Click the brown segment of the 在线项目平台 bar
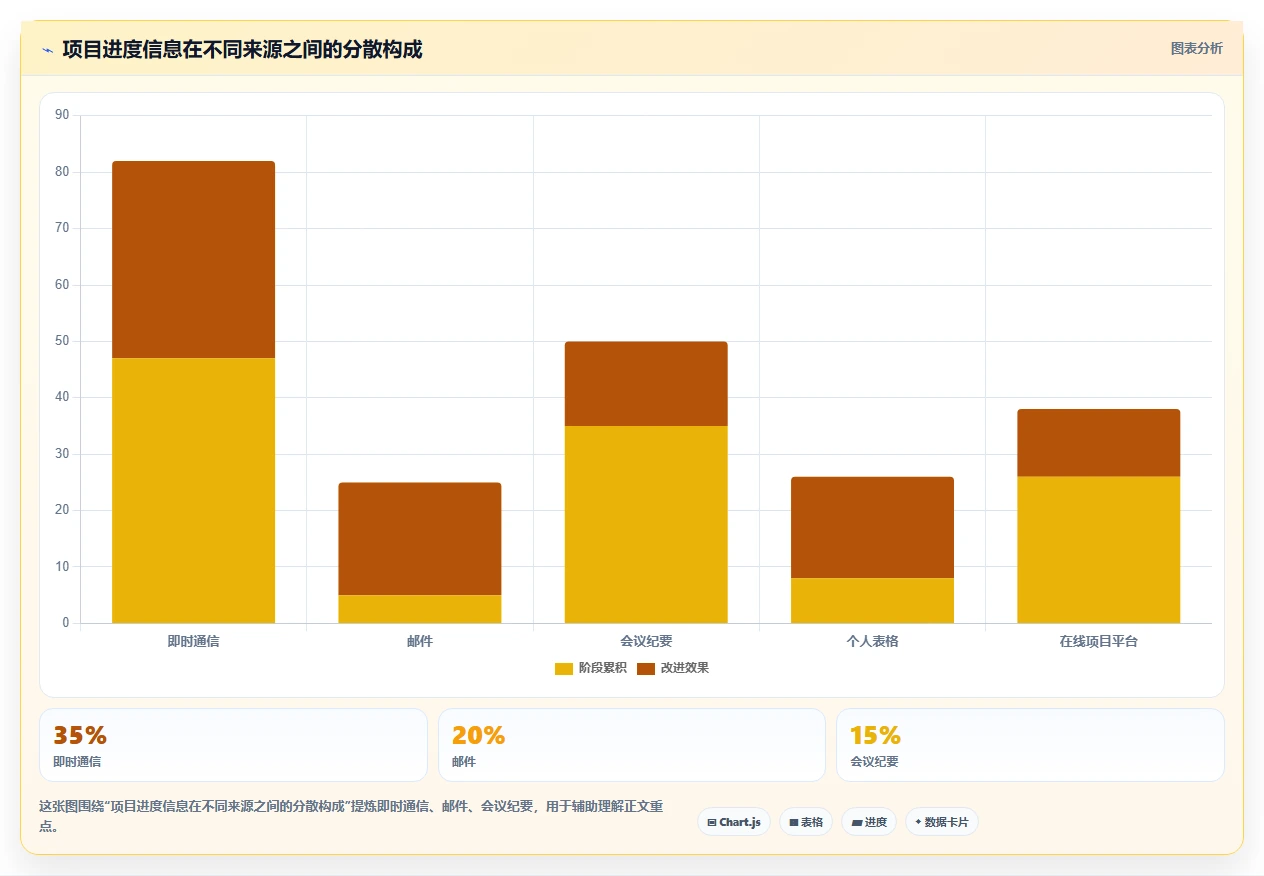Screen dimensions: 1264x876 [1098, 443]
